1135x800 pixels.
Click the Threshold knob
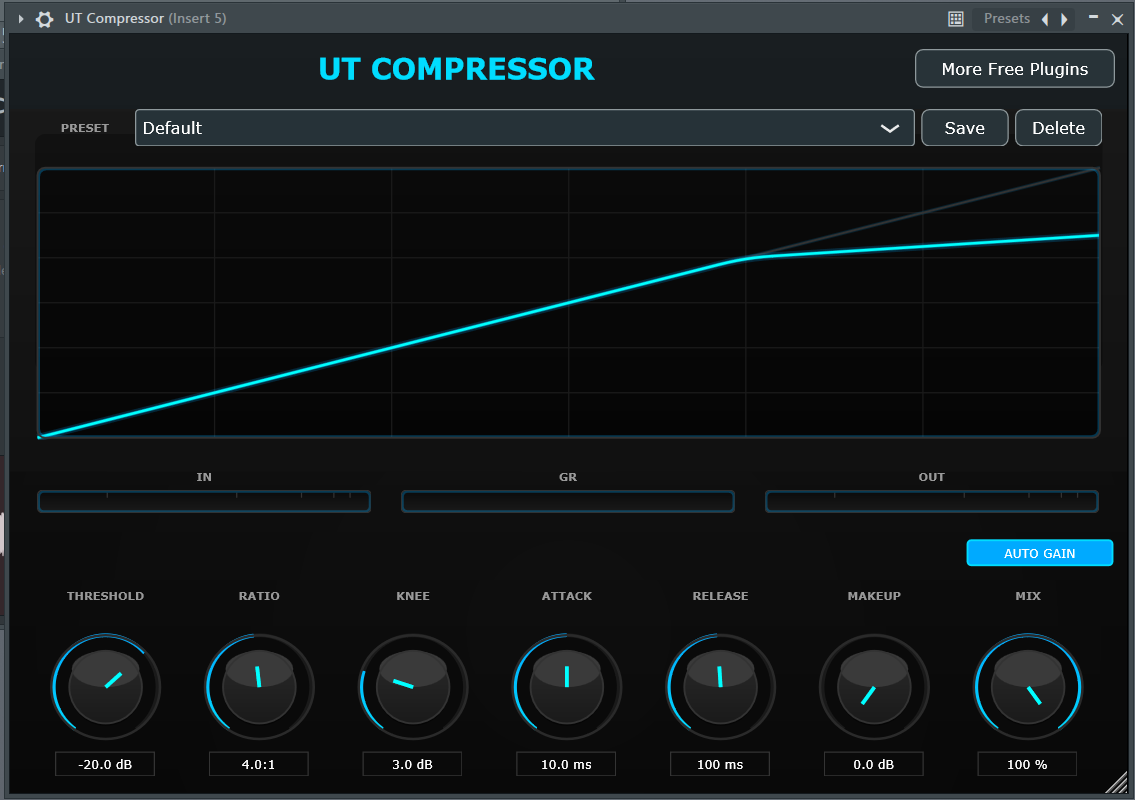click(106, 687)
